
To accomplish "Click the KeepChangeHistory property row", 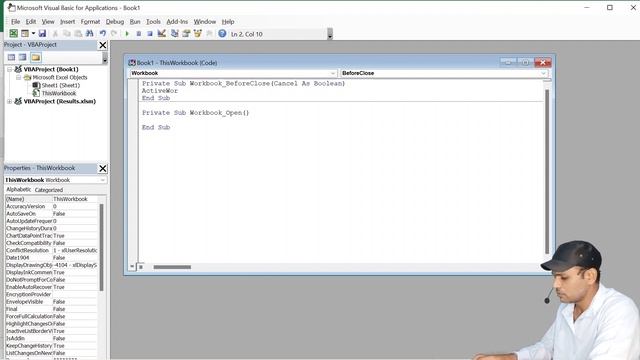I will [52, 346].
